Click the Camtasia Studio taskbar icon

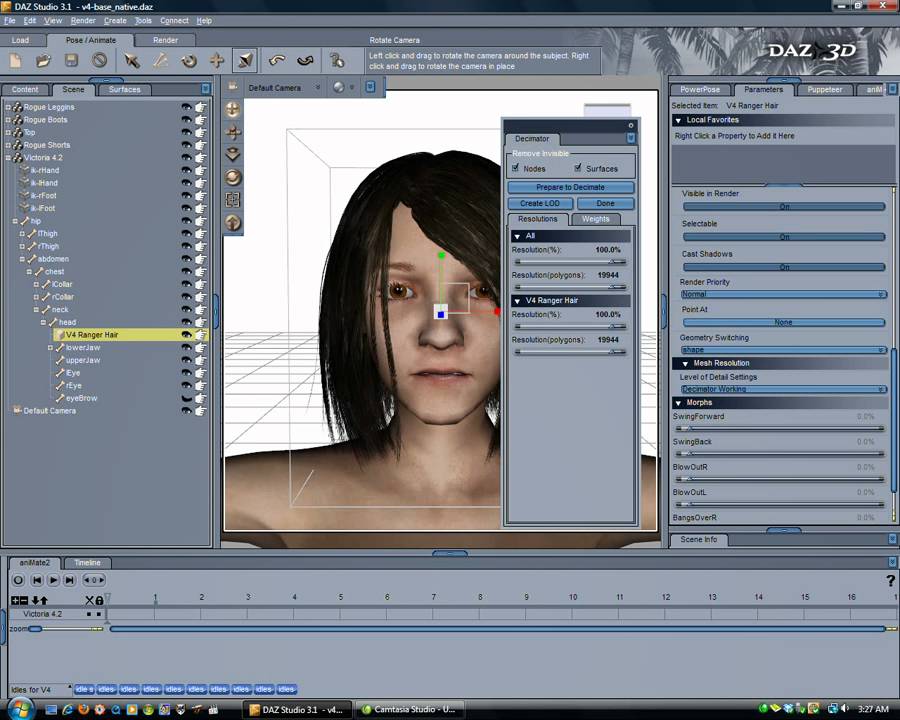410,709
